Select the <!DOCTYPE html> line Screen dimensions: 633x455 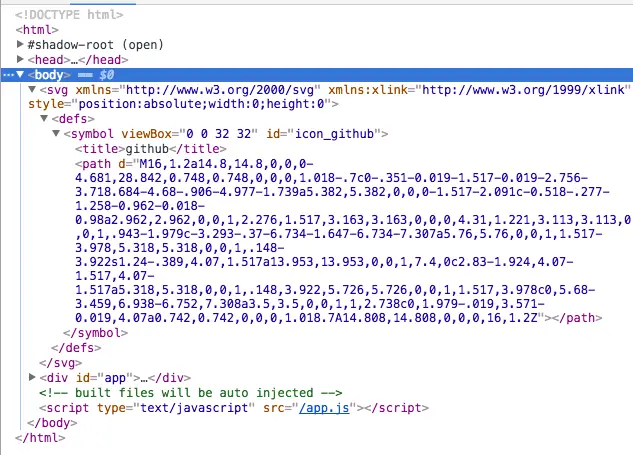click(69, 15)
